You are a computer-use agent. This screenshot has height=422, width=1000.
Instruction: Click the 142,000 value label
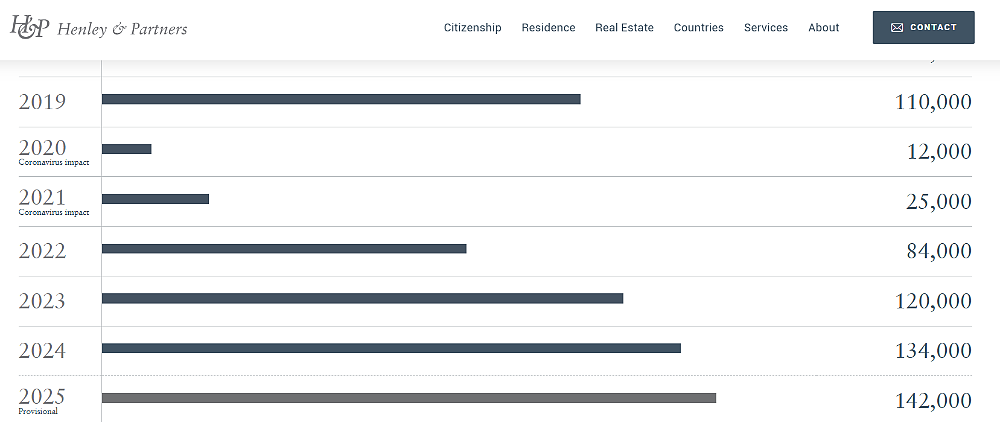click(934, 400)
